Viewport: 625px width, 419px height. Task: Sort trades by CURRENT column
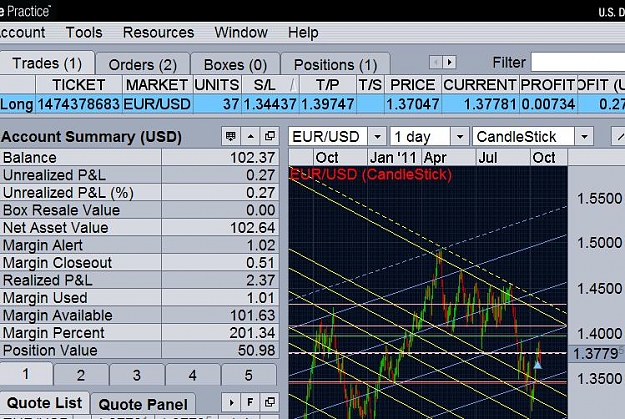pos(480,85)
